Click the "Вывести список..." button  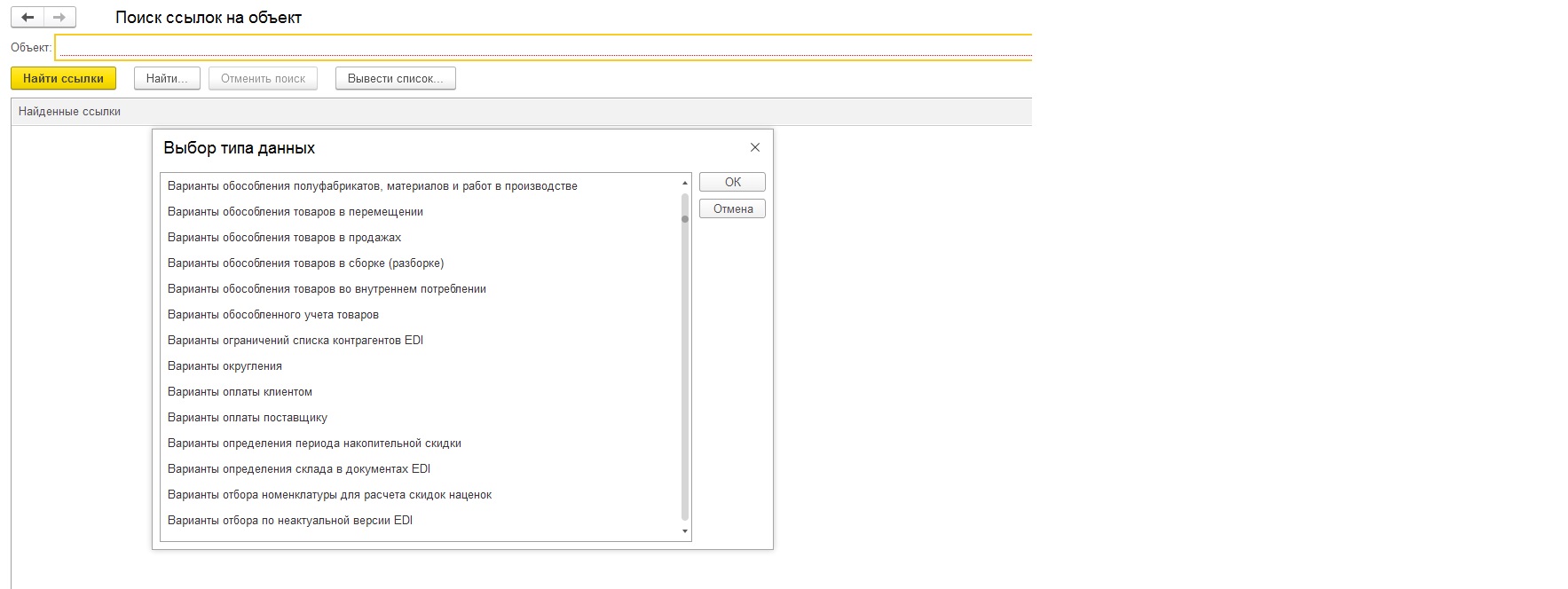395,78
